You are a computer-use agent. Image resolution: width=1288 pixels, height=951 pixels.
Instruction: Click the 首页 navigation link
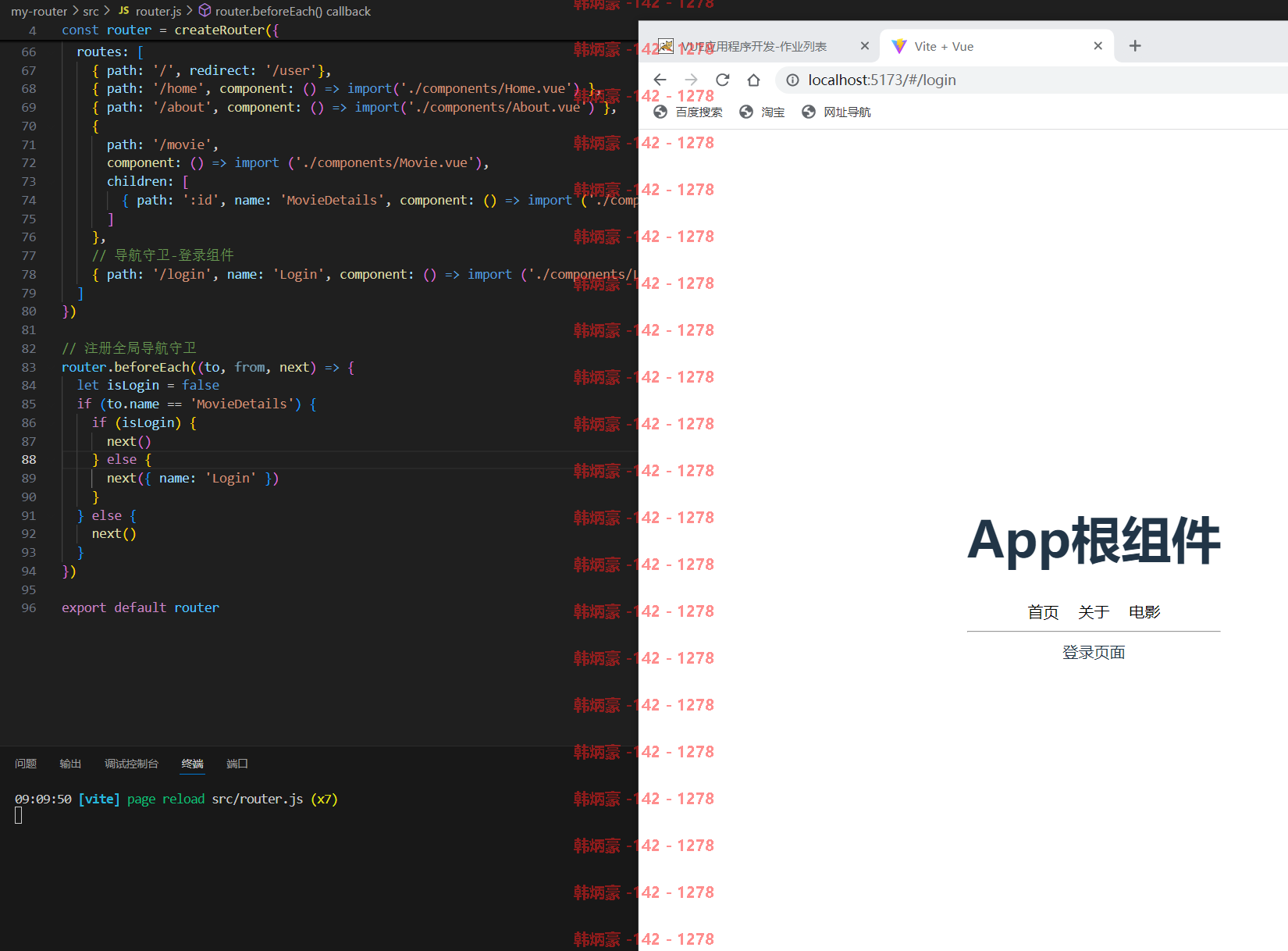click(x=1043, y=612)
